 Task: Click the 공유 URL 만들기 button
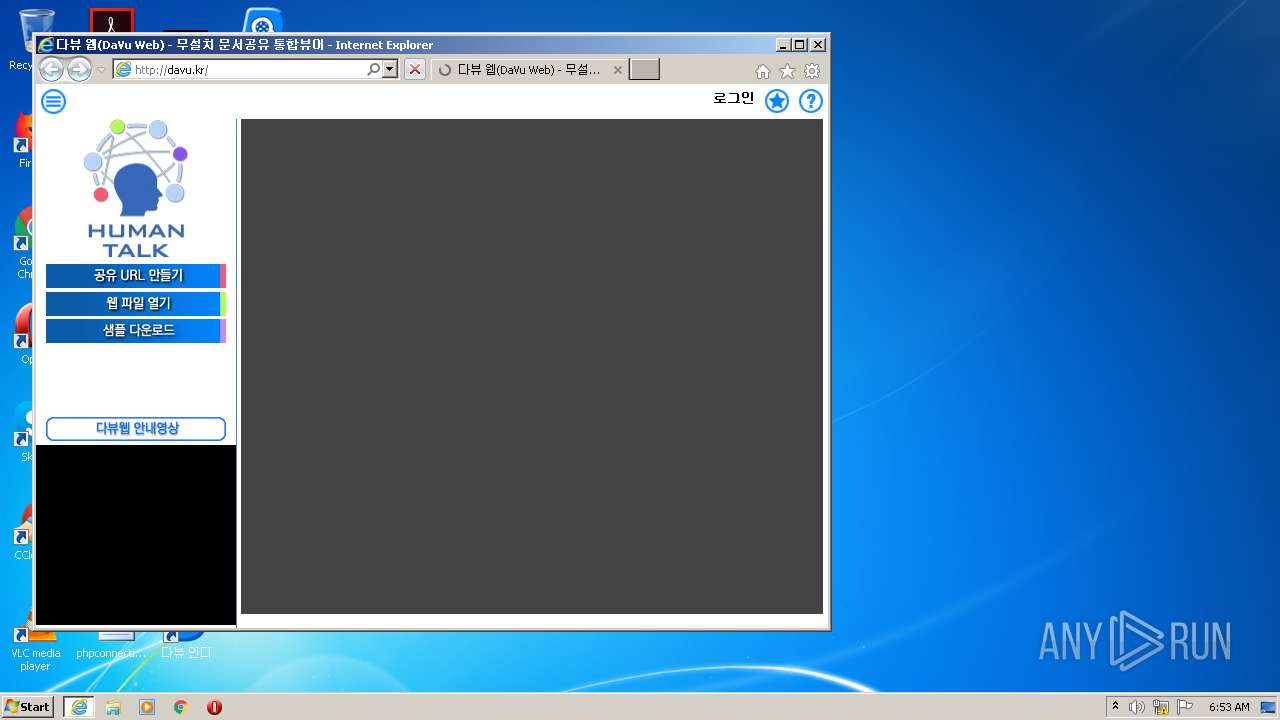tap(136, 276)
